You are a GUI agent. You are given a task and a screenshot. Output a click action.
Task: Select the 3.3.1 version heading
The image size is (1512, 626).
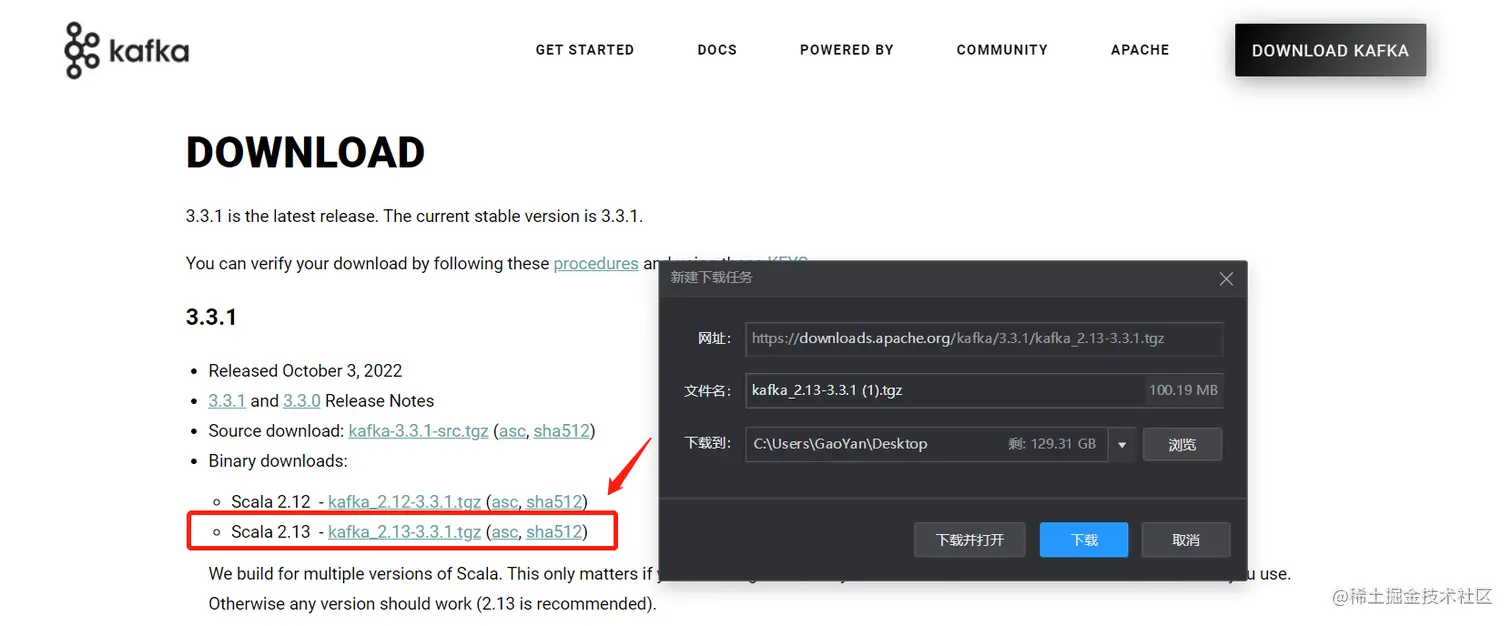click(211, 317)
